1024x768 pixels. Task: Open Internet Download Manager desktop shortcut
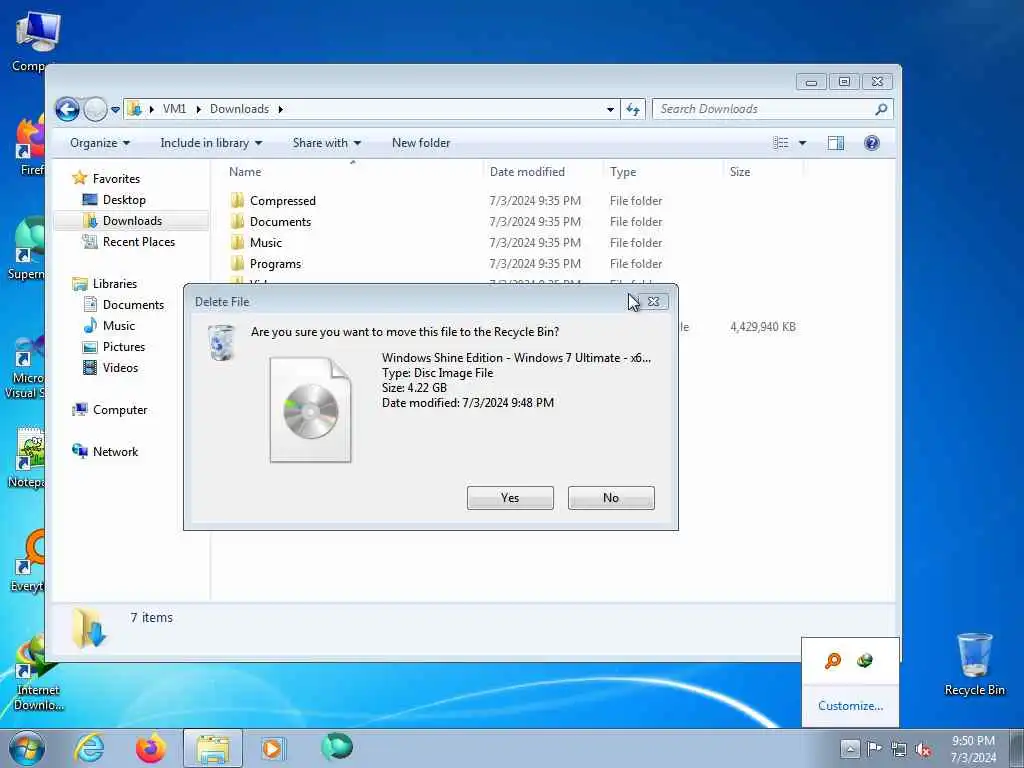pos(36,673)
